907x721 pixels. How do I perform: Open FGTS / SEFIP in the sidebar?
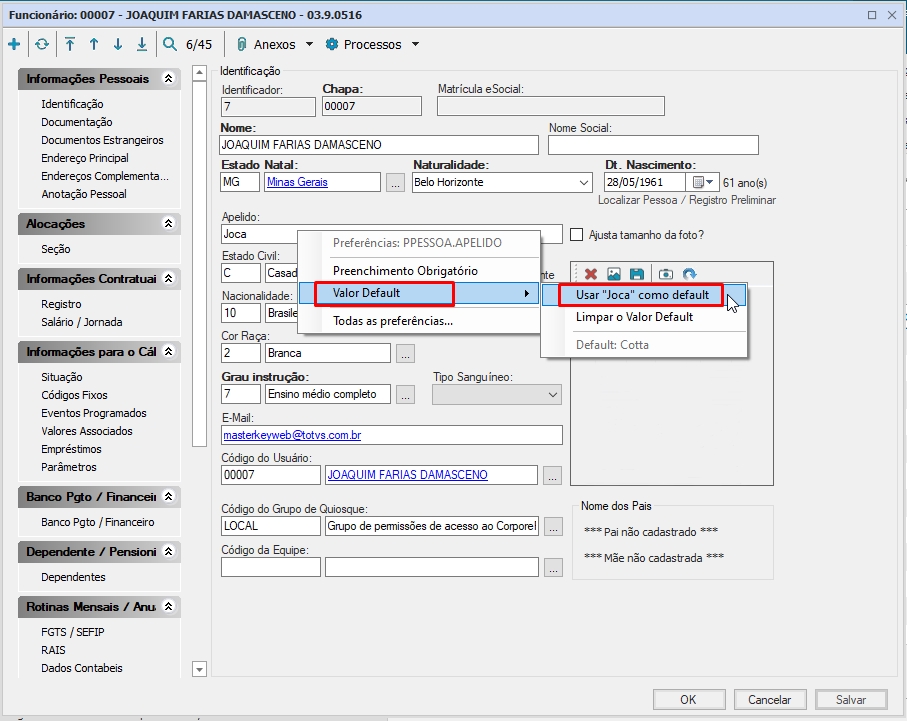[73, 632]
